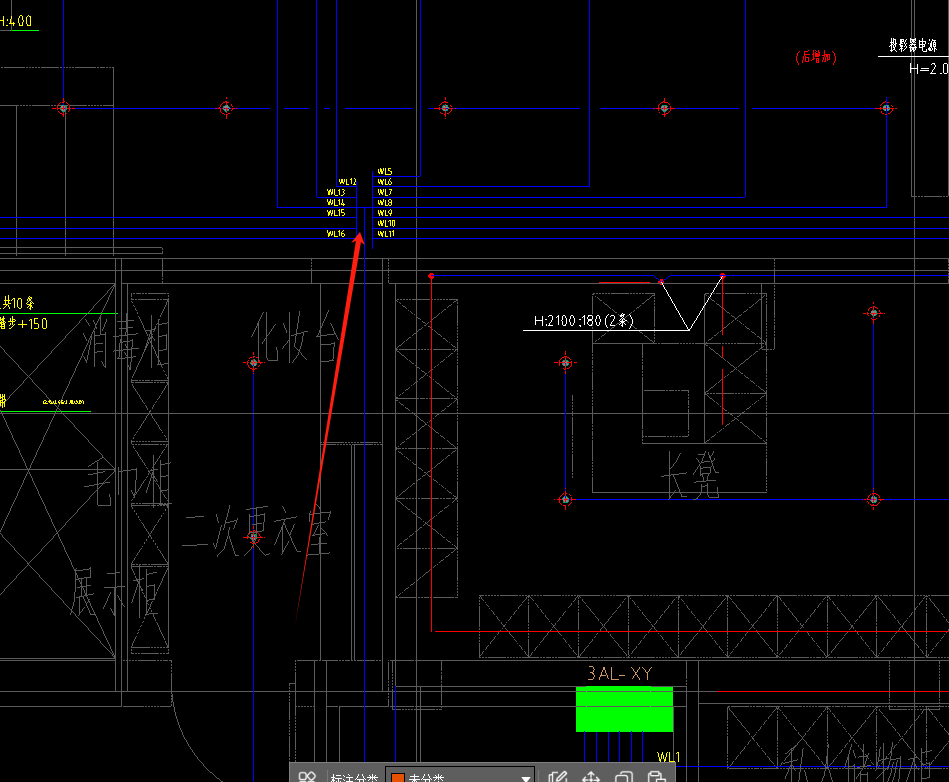Click the 消毒柜 cabinet label
949x782 pixels.
coord(126,343)
